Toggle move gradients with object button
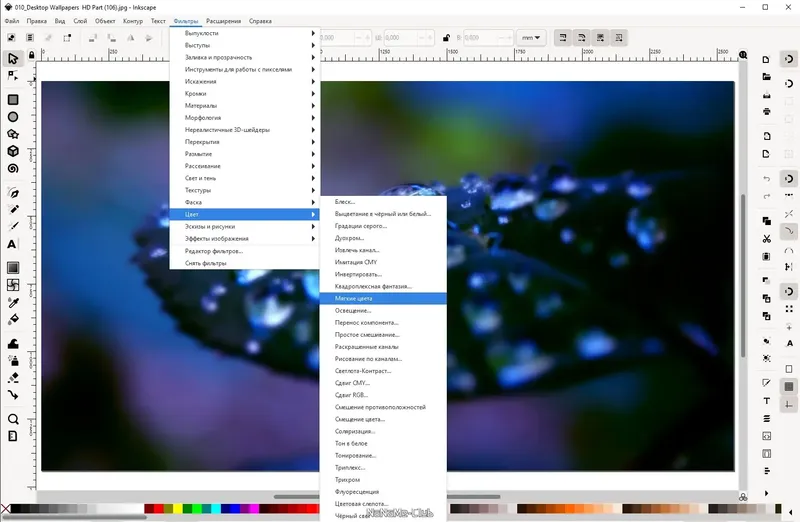Image resolution: width=800 pixels, height=522 pixels. coord(601,38)
